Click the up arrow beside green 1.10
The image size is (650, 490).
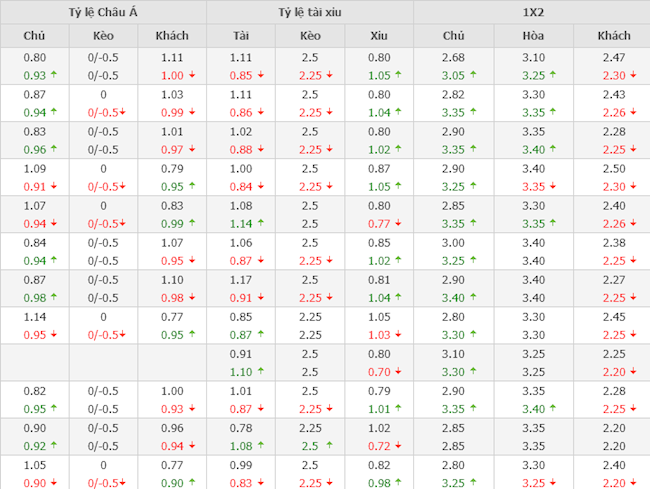tap(260, 371)
